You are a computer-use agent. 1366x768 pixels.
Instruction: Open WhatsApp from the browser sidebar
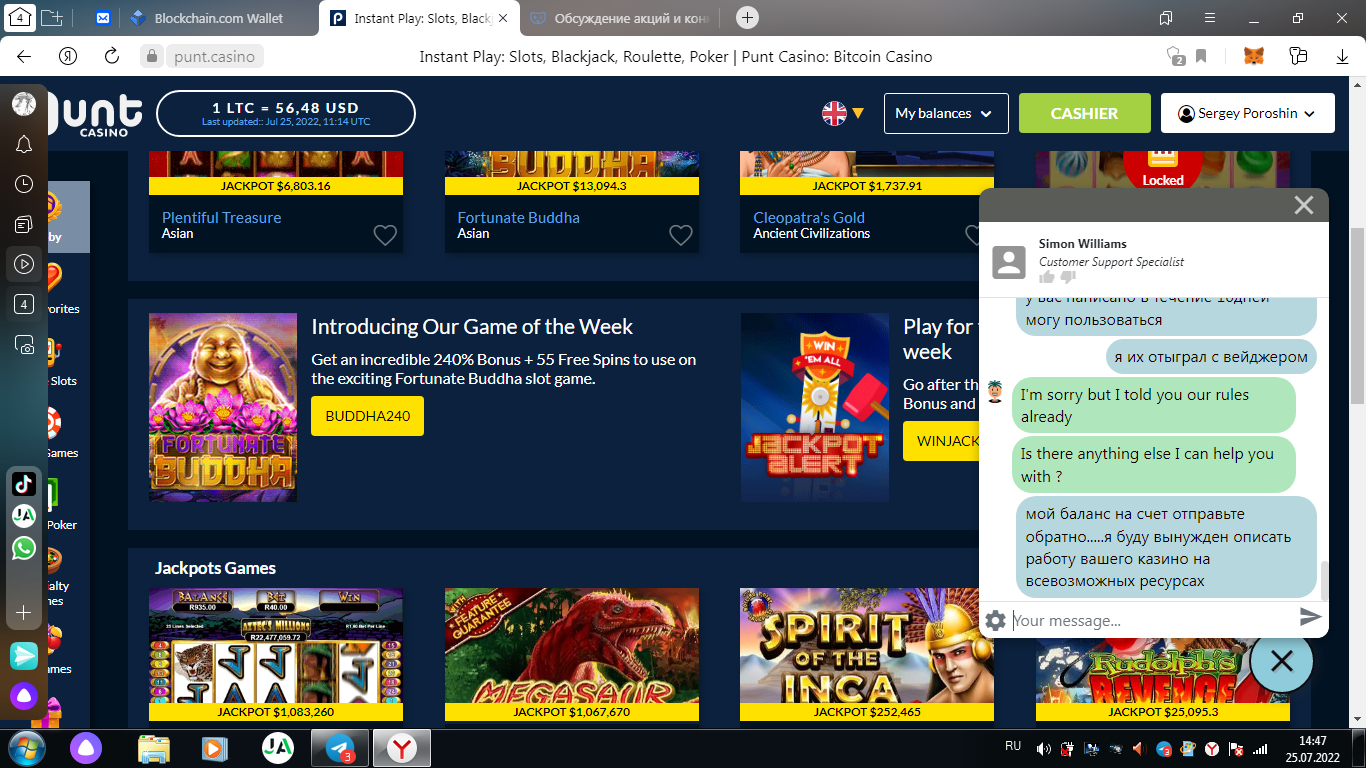coord(24,548)
